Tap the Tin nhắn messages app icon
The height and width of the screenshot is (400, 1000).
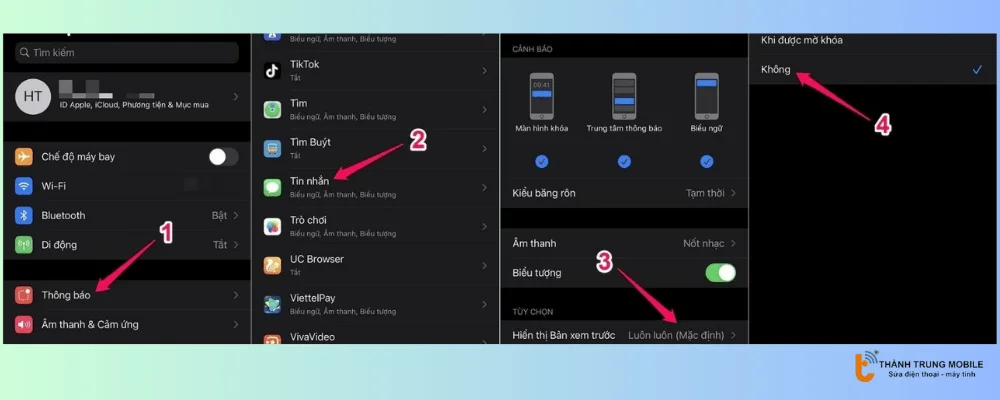[272, 188]
